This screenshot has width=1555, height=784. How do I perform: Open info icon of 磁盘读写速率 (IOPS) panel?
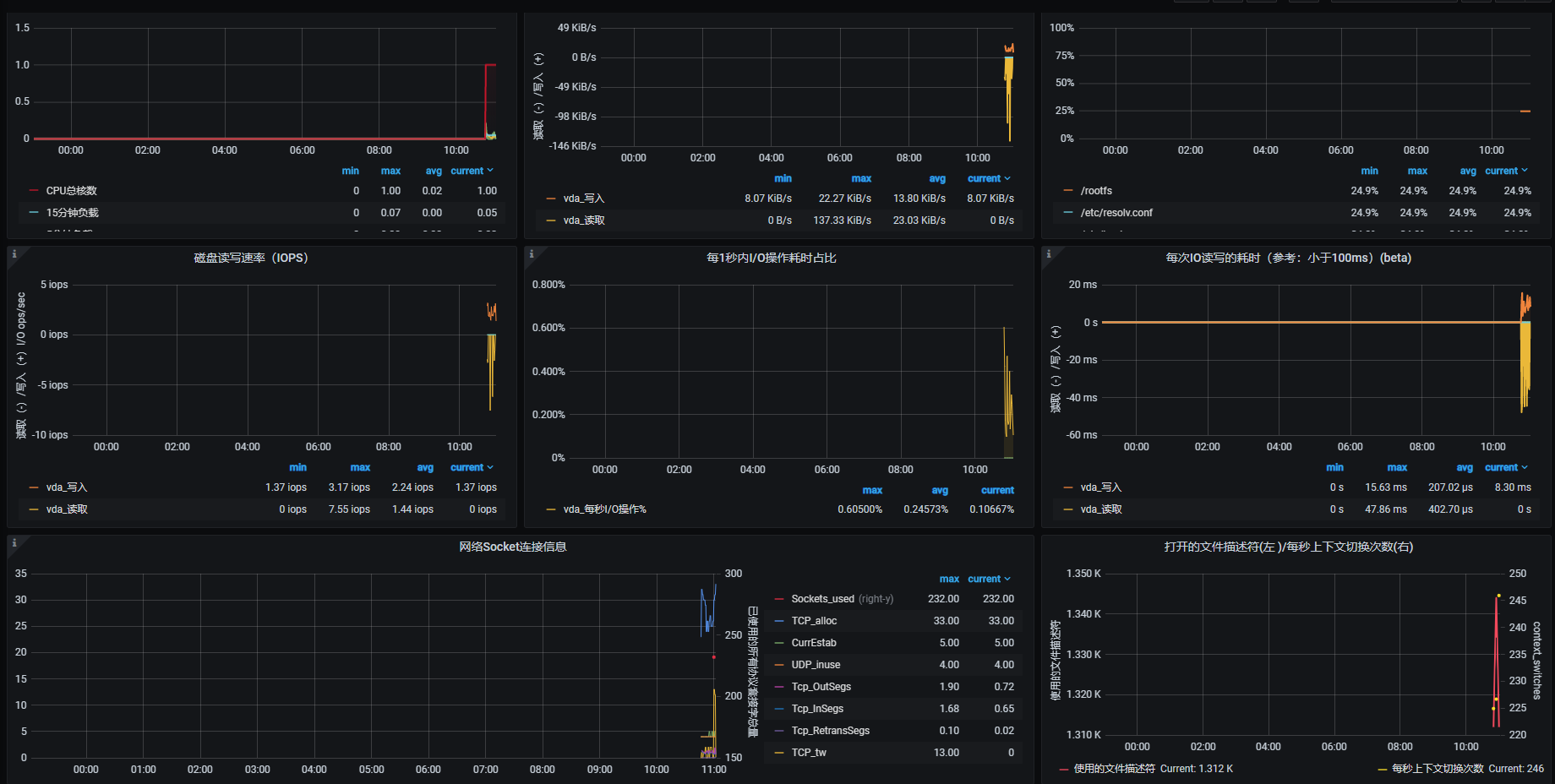(14, 253)
